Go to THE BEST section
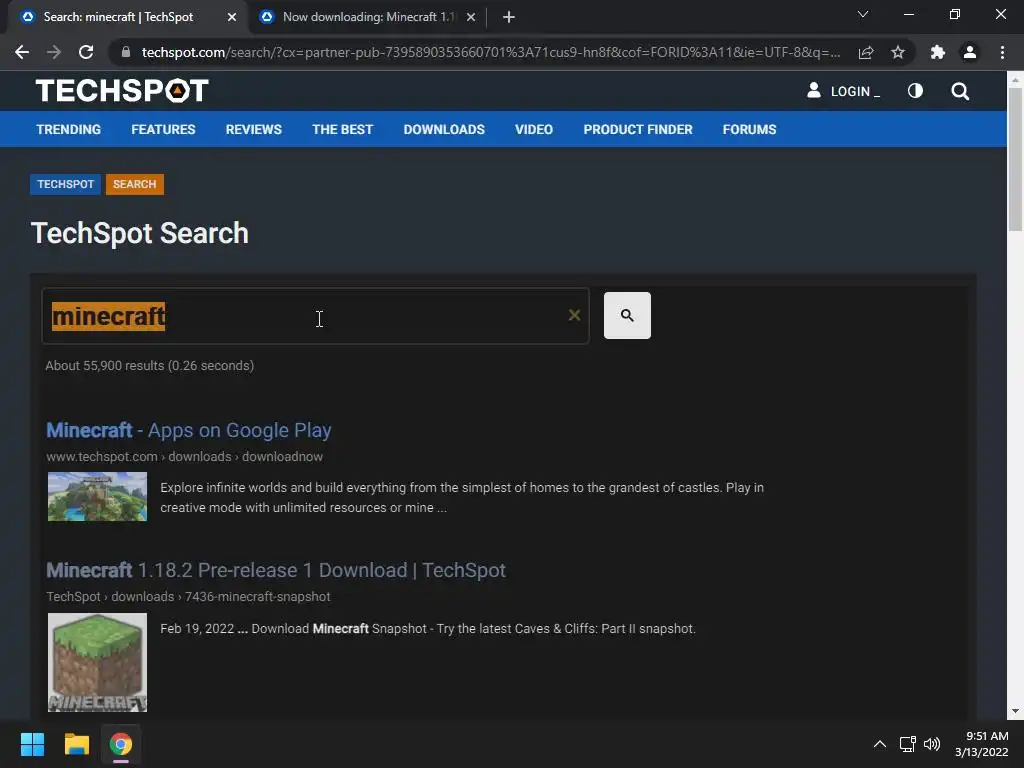Image resolution: width=1024 pixels, height=768 pixels. click(x=342, y=129)
